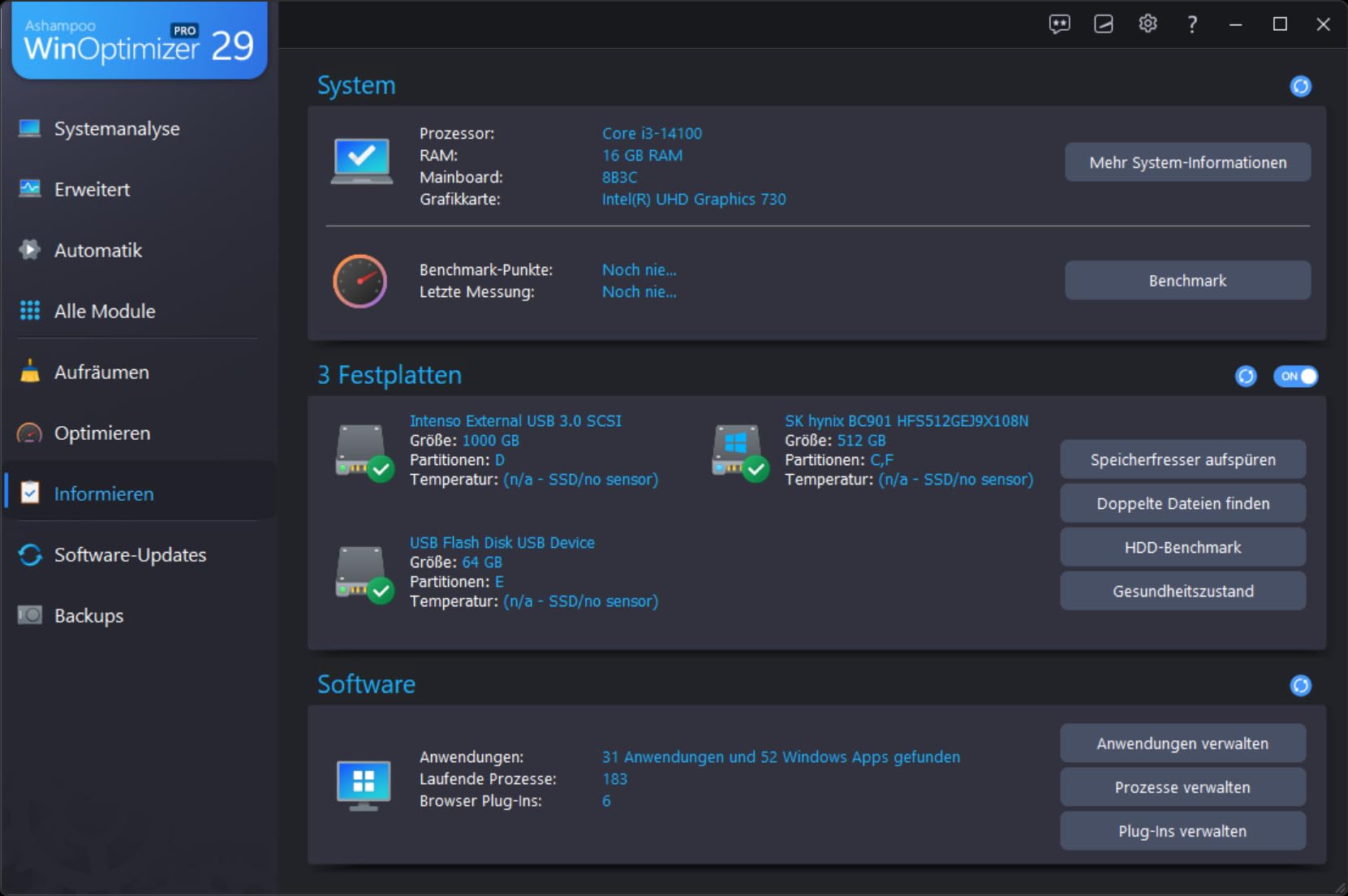Open the feedback chat bubble icon
Viewport: 1348px width, 896px height.
[1059, 24]
